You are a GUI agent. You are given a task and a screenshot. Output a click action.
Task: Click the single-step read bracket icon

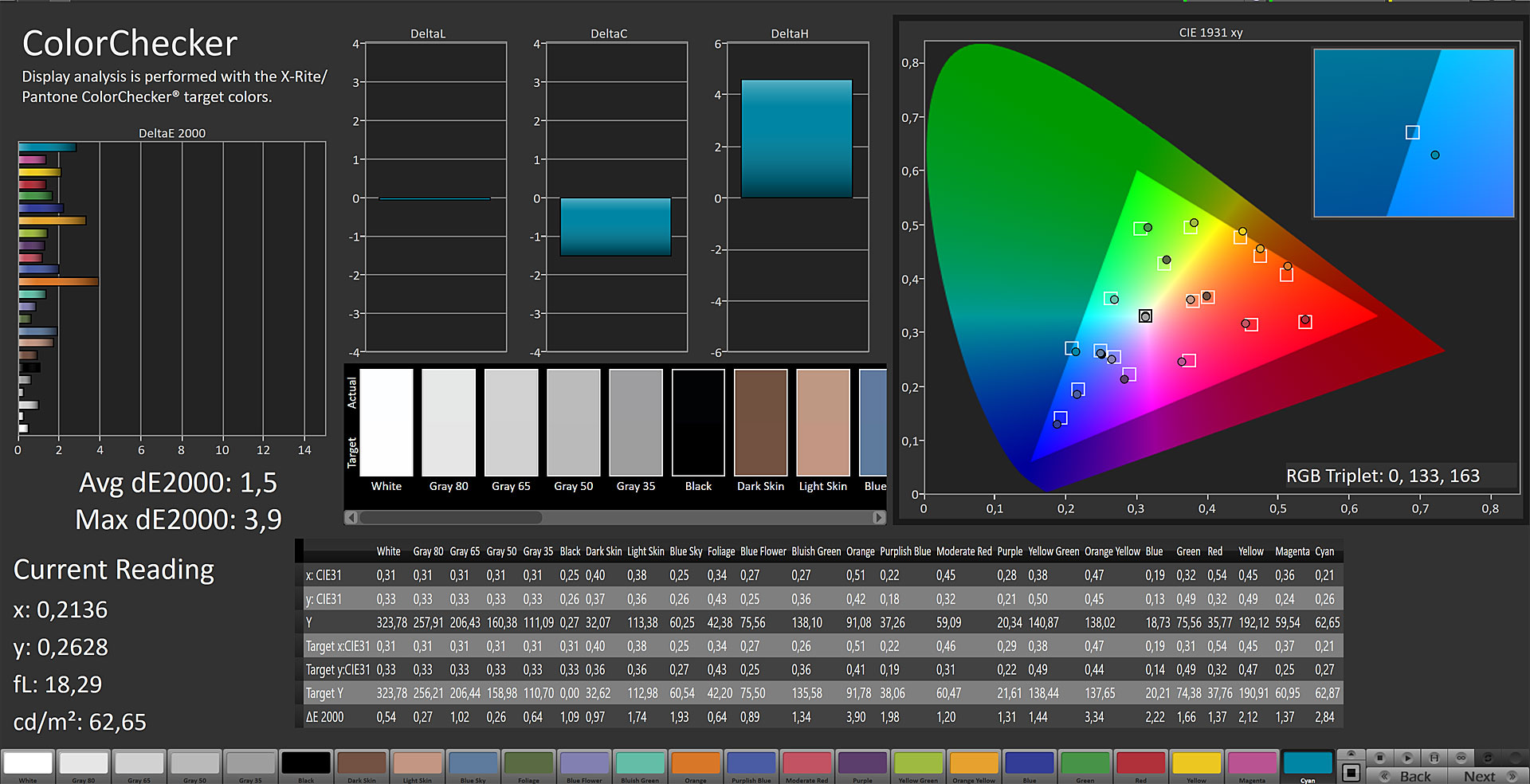(1434, 758)
